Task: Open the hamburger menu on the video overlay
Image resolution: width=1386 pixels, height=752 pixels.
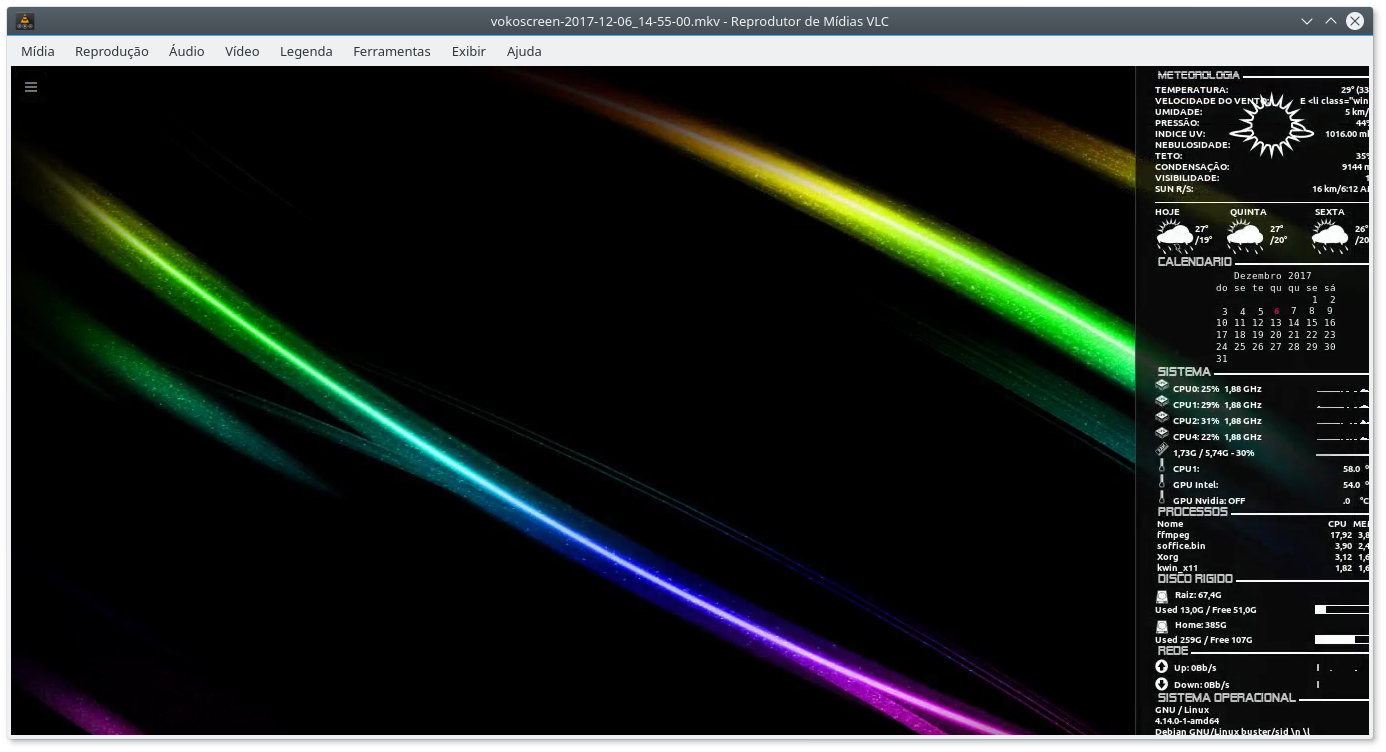Action: click(x=30, y=87)
